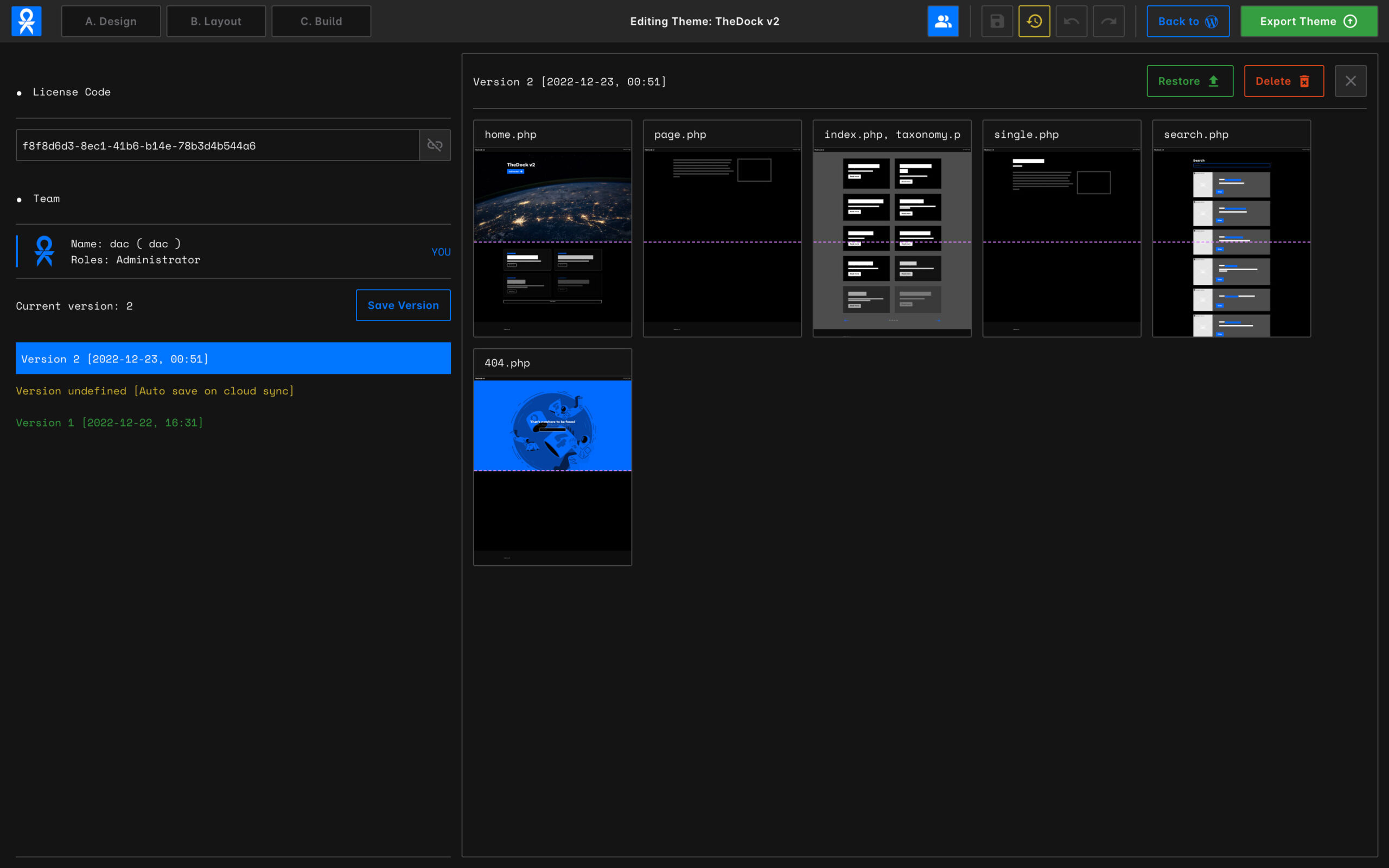
Task: Select the auto save cloud sync version
Action: click(x=155, y=391)
